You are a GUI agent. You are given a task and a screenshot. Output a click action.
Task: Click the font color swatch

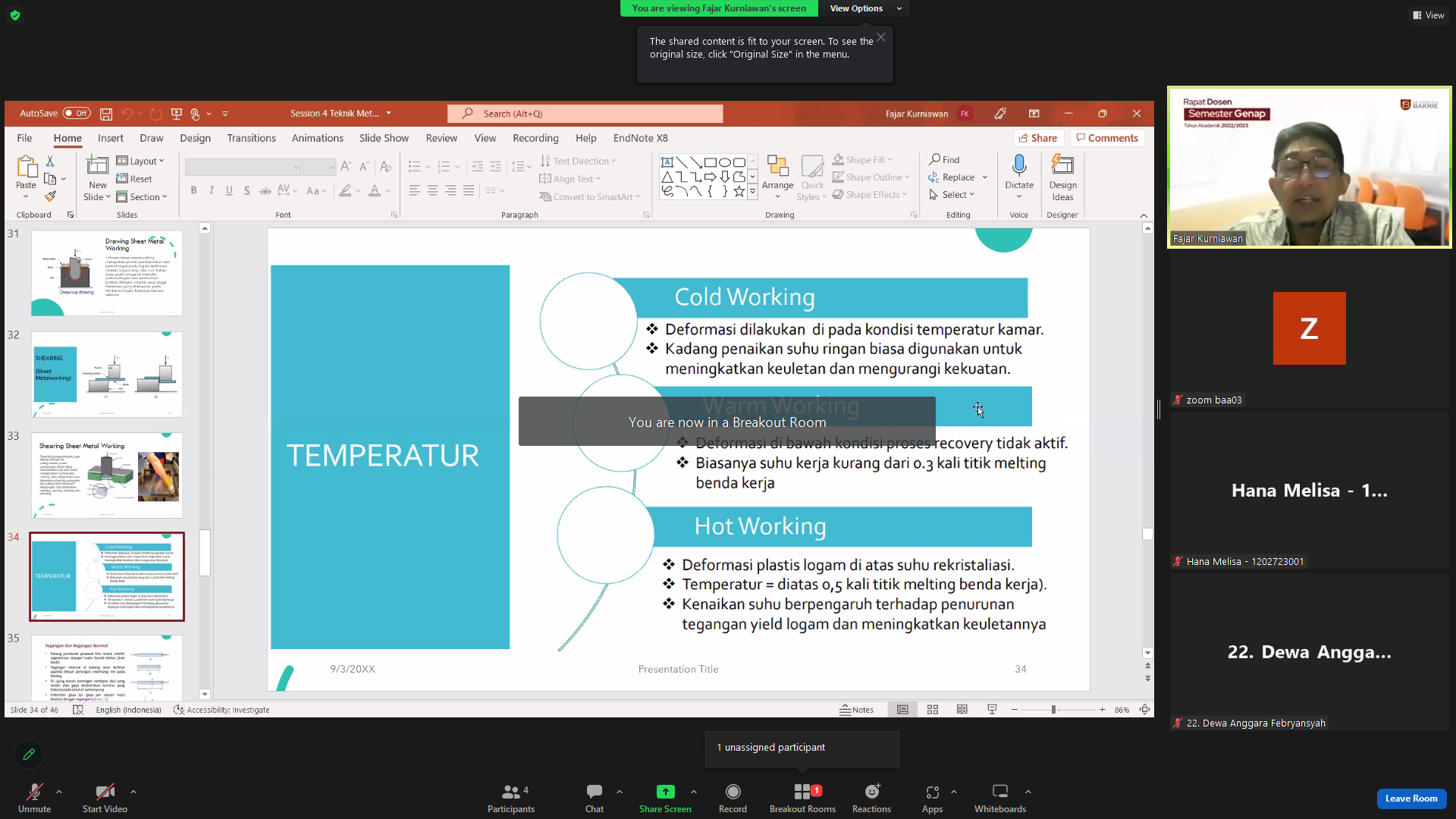click(x=374, y=191)
